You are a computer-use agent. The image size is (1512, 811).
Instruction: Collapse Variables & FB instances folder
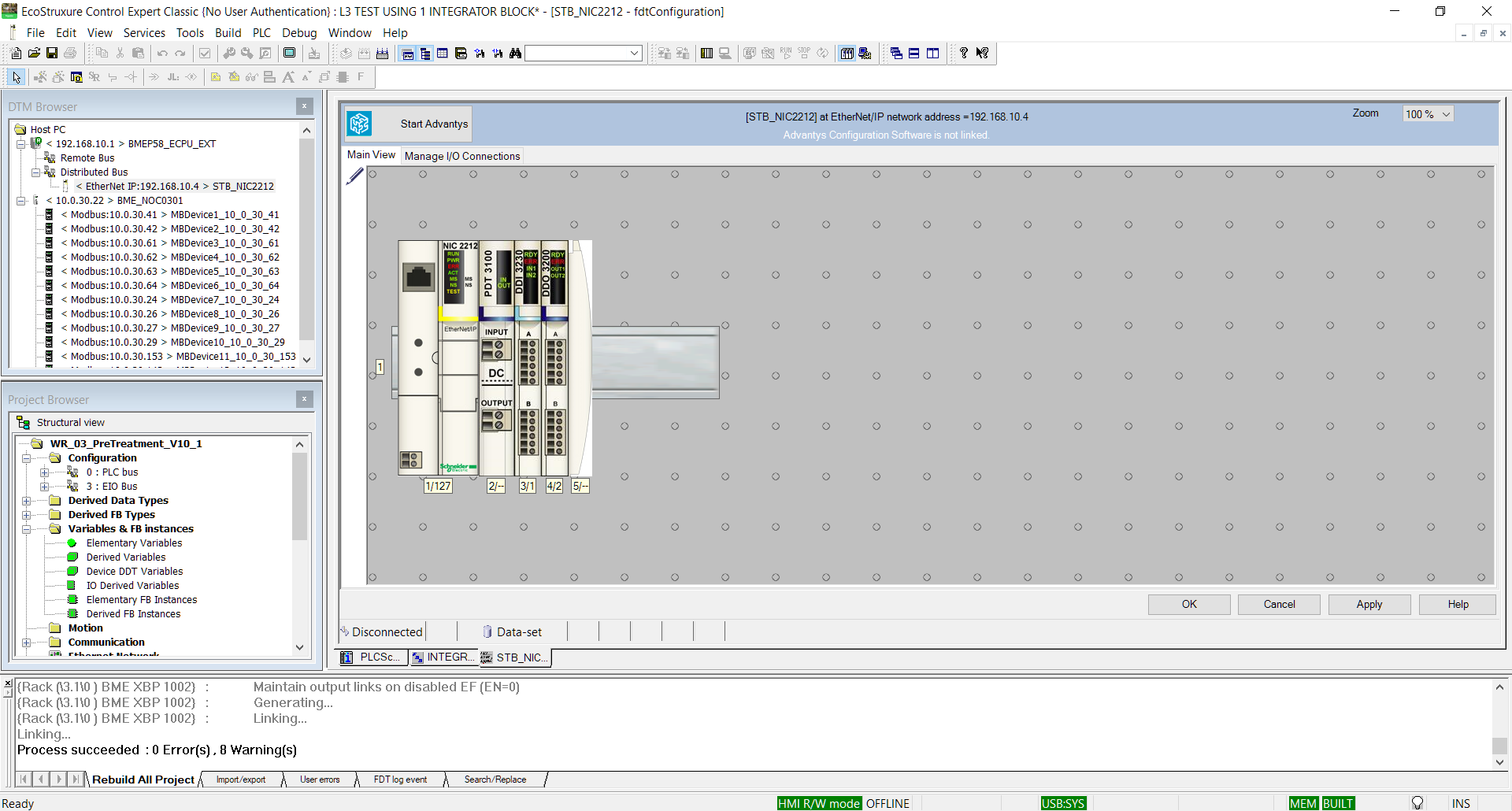26,529
